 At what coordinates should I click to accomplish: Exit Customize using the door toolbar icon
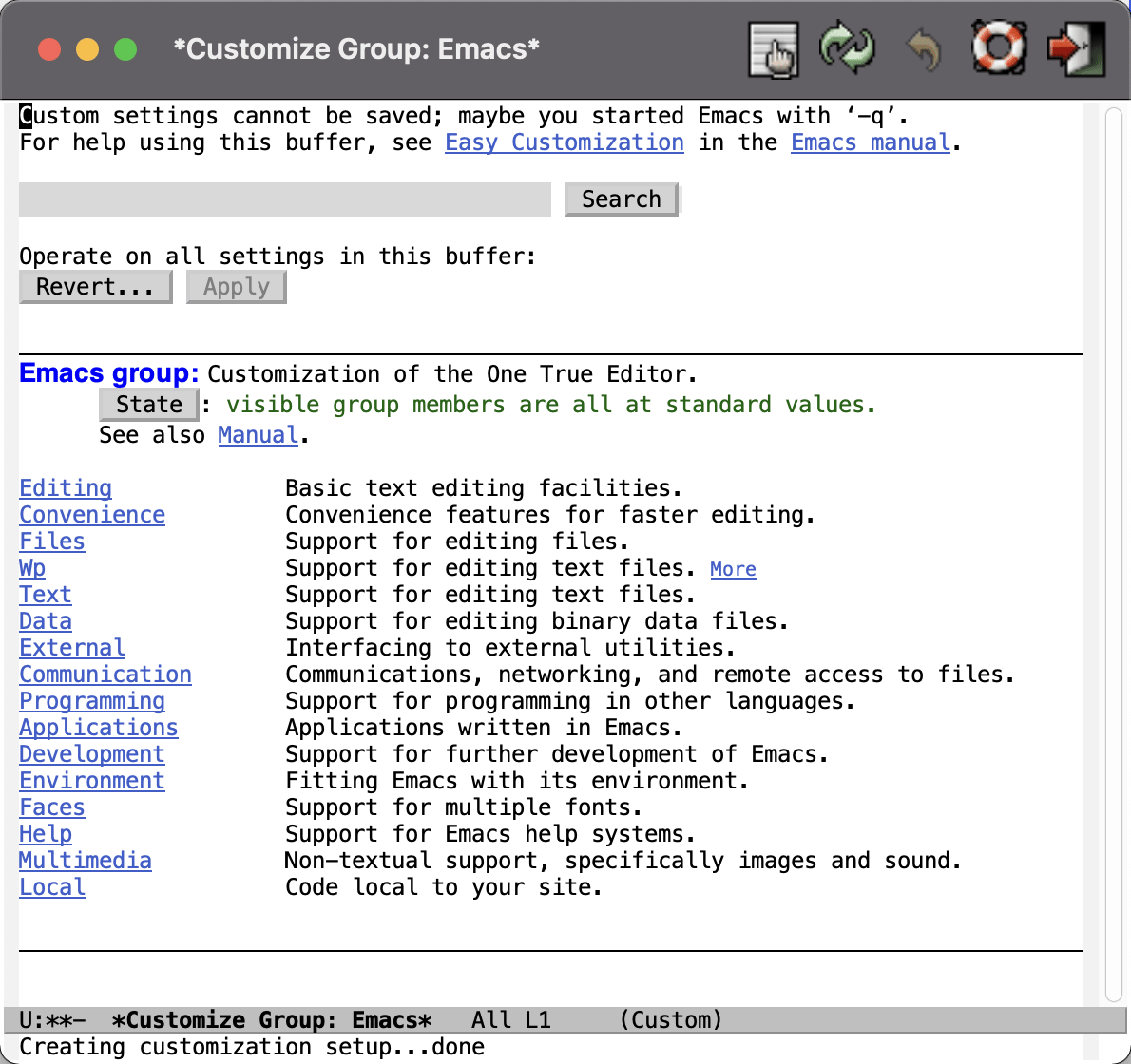point(1075,49)
